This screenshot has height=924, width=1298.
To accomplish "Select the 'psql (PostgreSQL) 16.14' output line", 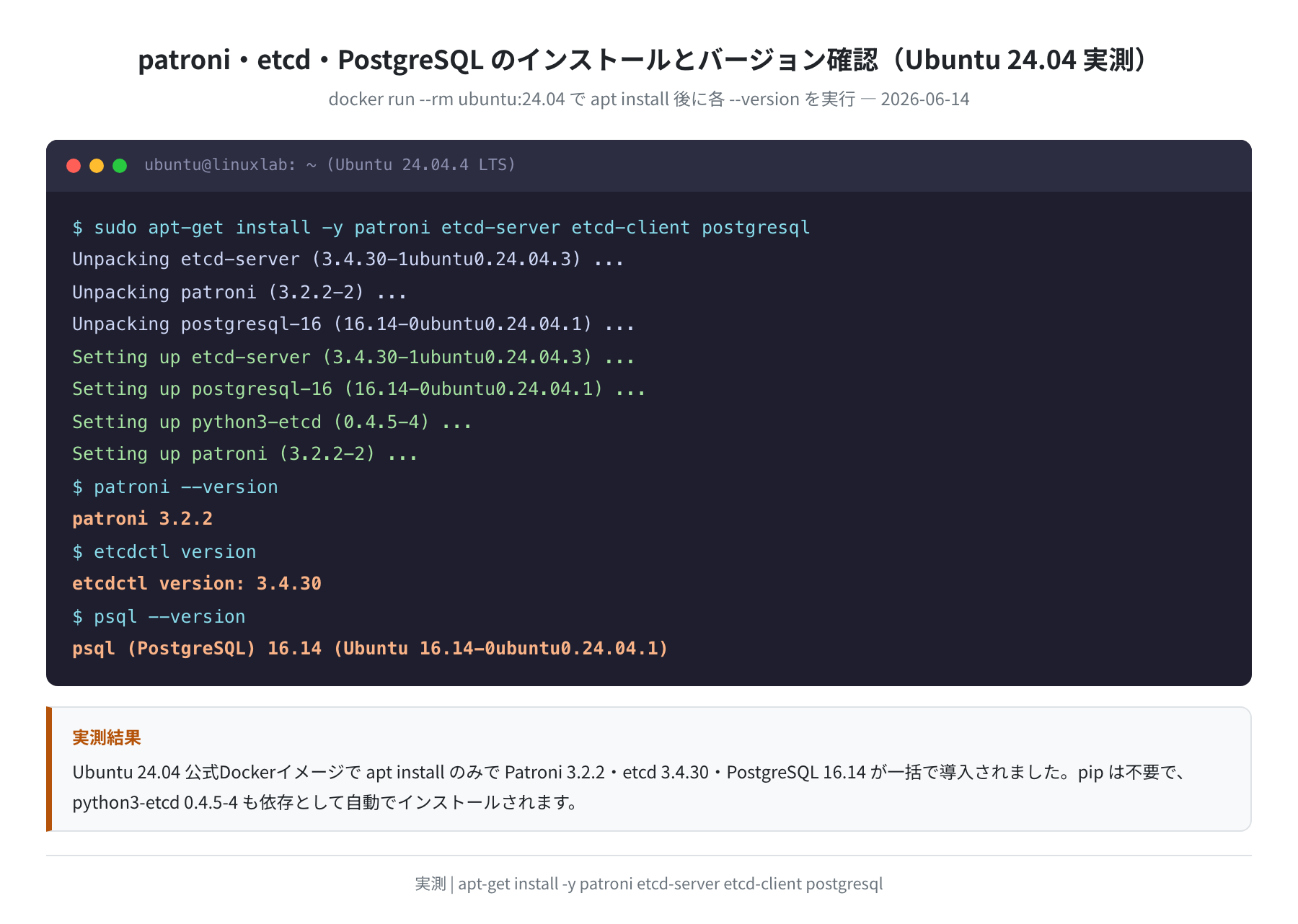I will click(x=371, y=649).
